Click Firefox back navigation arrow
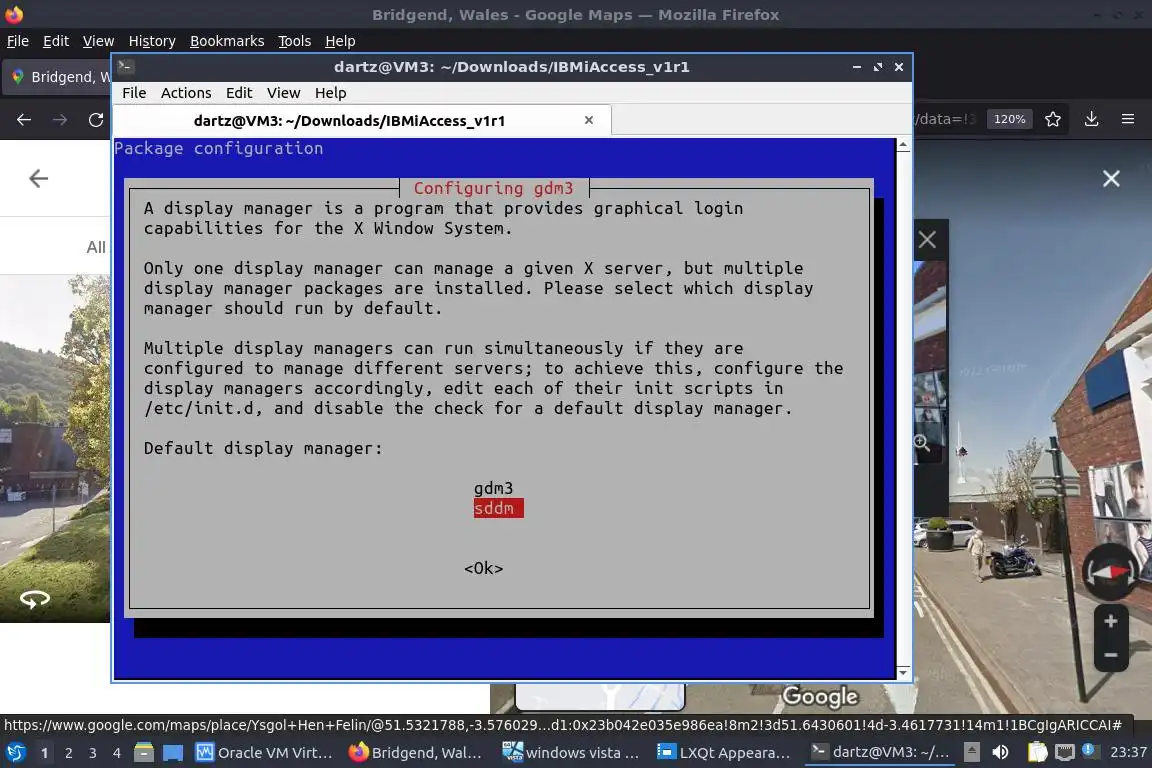 (x=24, y=120)
